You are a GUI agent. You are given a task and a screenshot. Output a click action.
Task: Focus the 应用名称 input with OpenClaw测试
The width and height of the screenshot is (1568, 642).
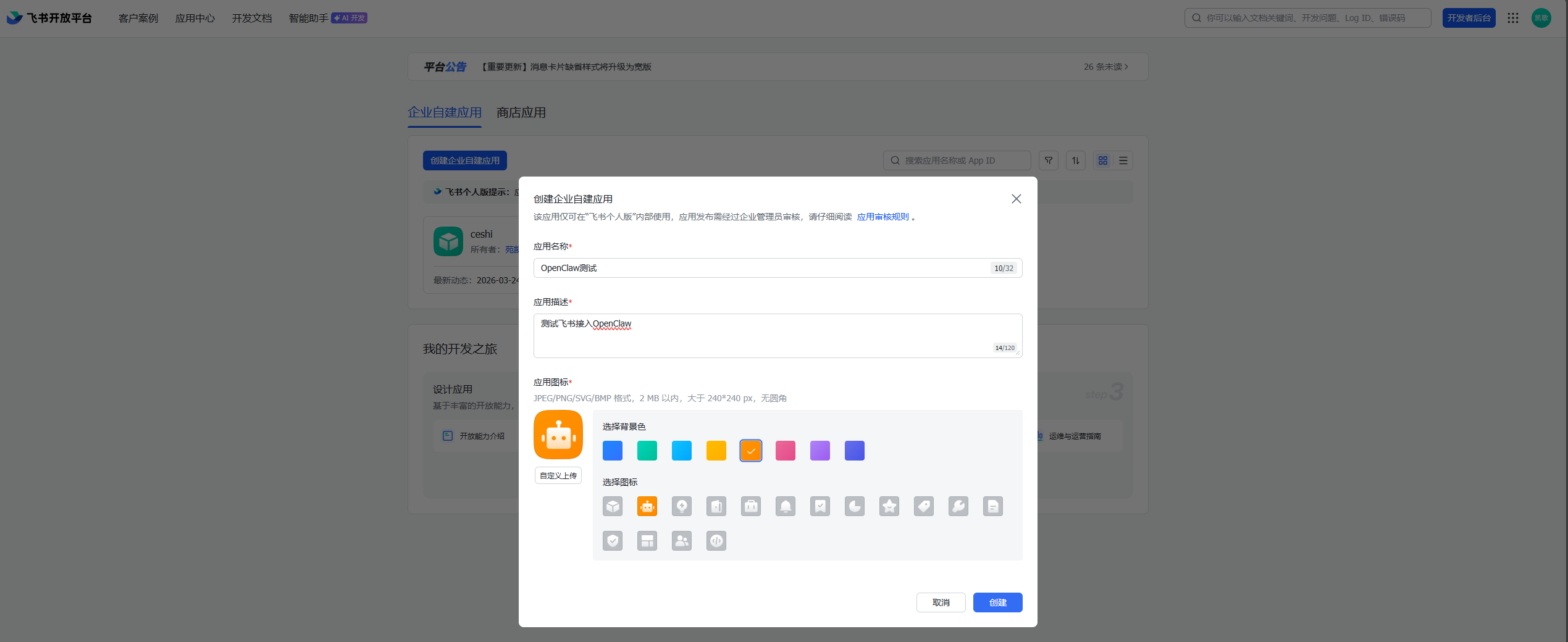pyautogui.click(x=760, y=268)
